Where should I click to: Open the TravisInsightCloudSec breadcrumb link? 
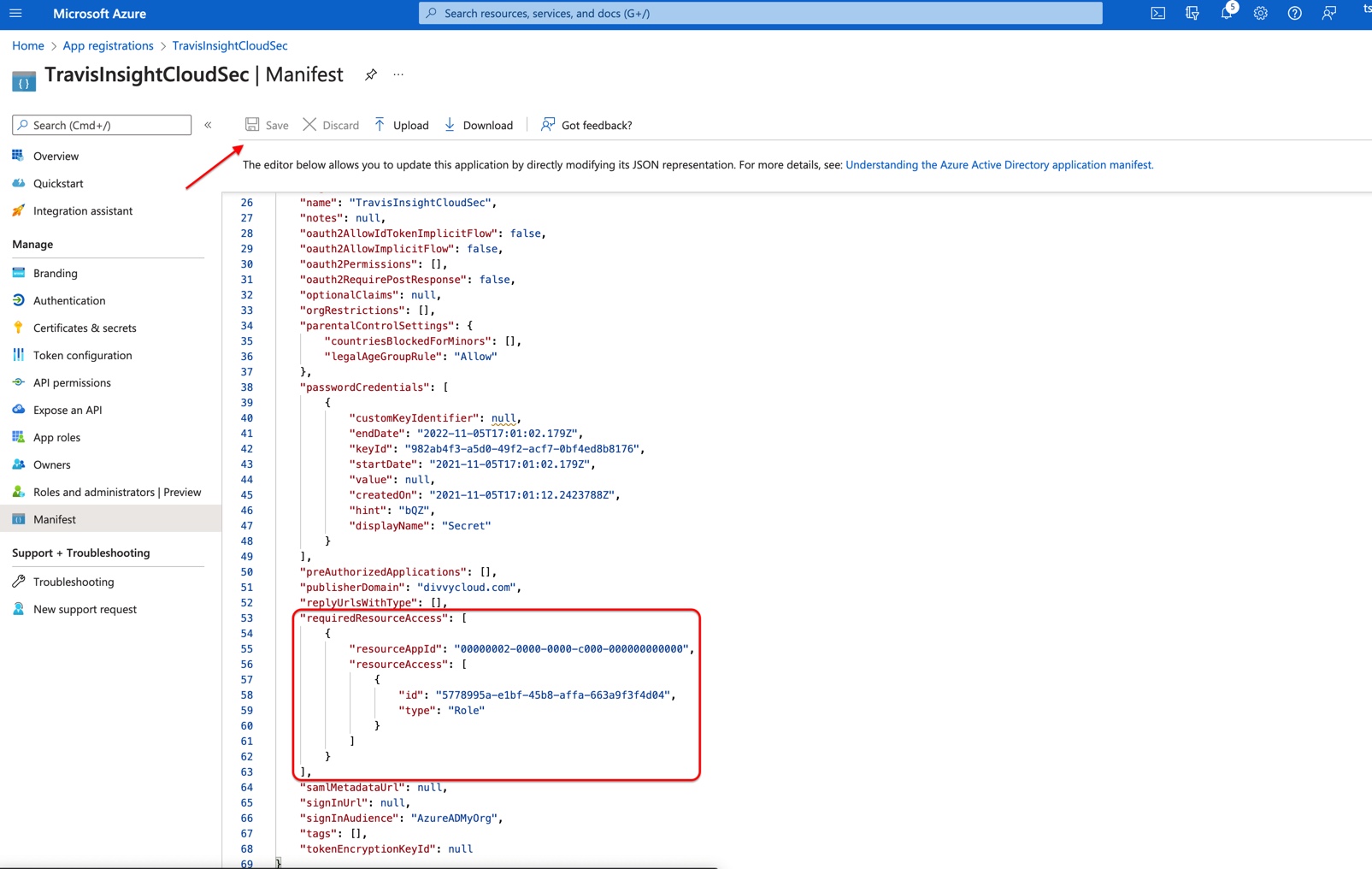[230, 45]
